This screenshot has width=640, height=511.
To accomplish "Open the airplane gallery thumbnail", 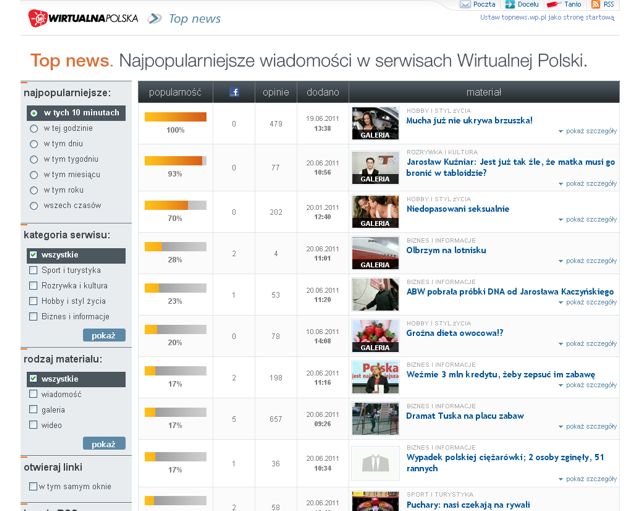I will click(x=375, y=253).
